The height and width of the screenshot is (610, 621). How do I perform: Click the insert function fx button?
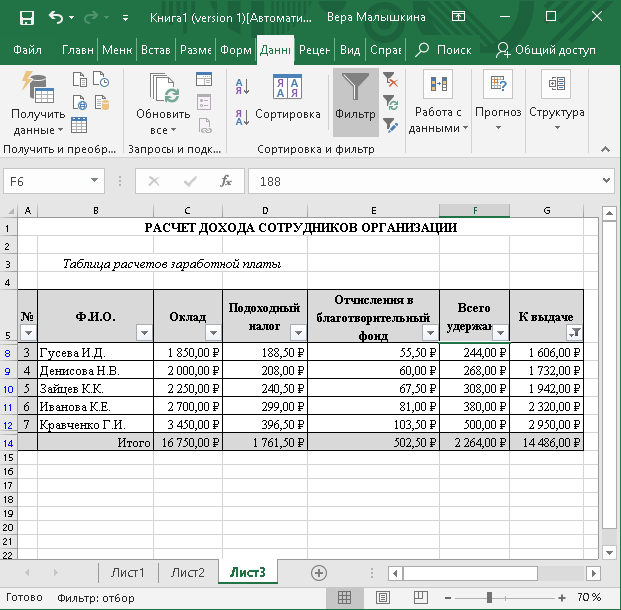point(226,181)
